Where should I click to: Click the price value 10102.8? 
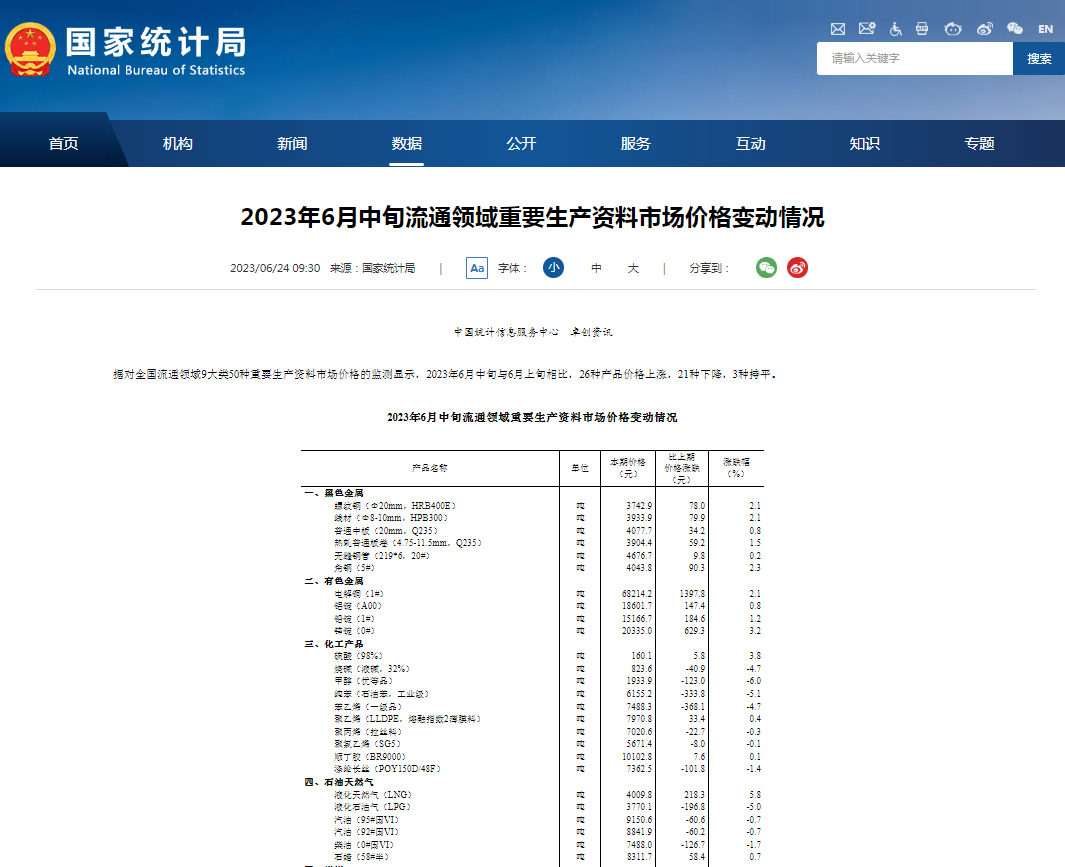coord(636,756)
